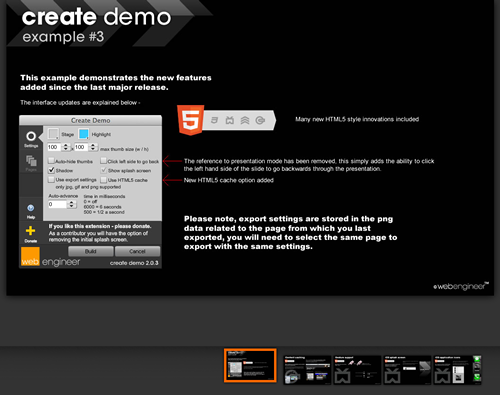Click the device access badge icon
This screenshot has width=500, height=395.
tap(230, 120)
